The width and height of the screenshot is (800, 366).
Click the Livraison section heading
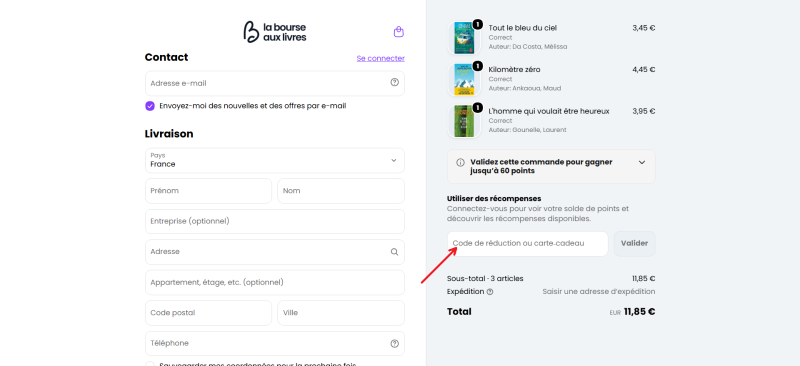point(169,134)
